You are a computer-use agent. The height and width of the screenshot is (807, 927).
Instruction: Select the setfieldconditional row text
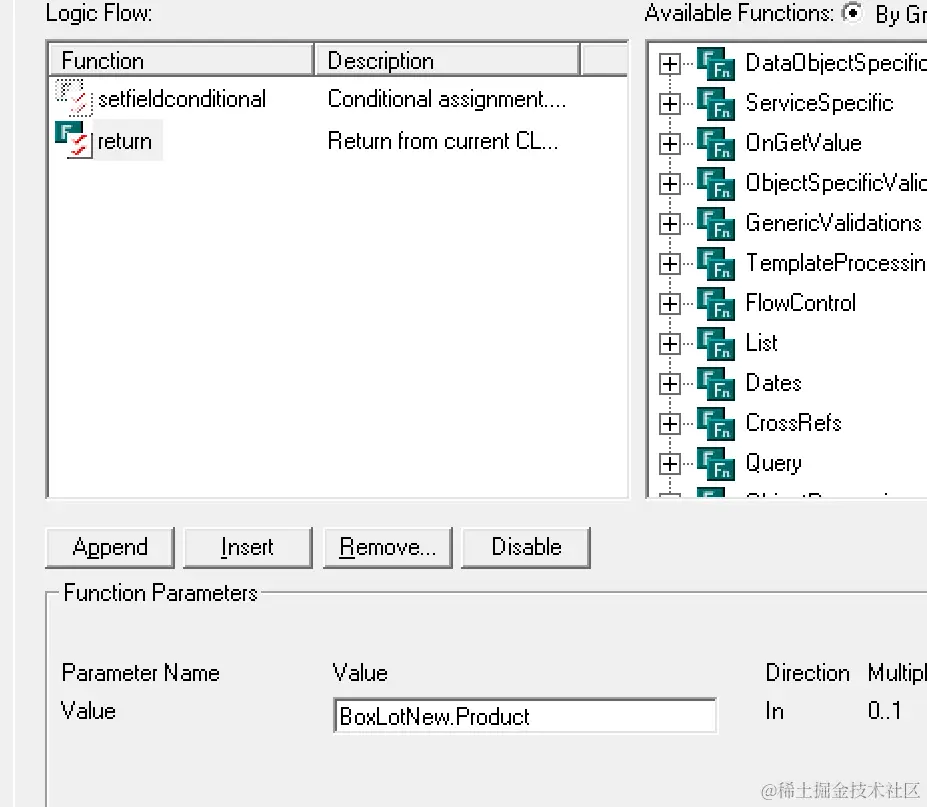click(182, 99)
